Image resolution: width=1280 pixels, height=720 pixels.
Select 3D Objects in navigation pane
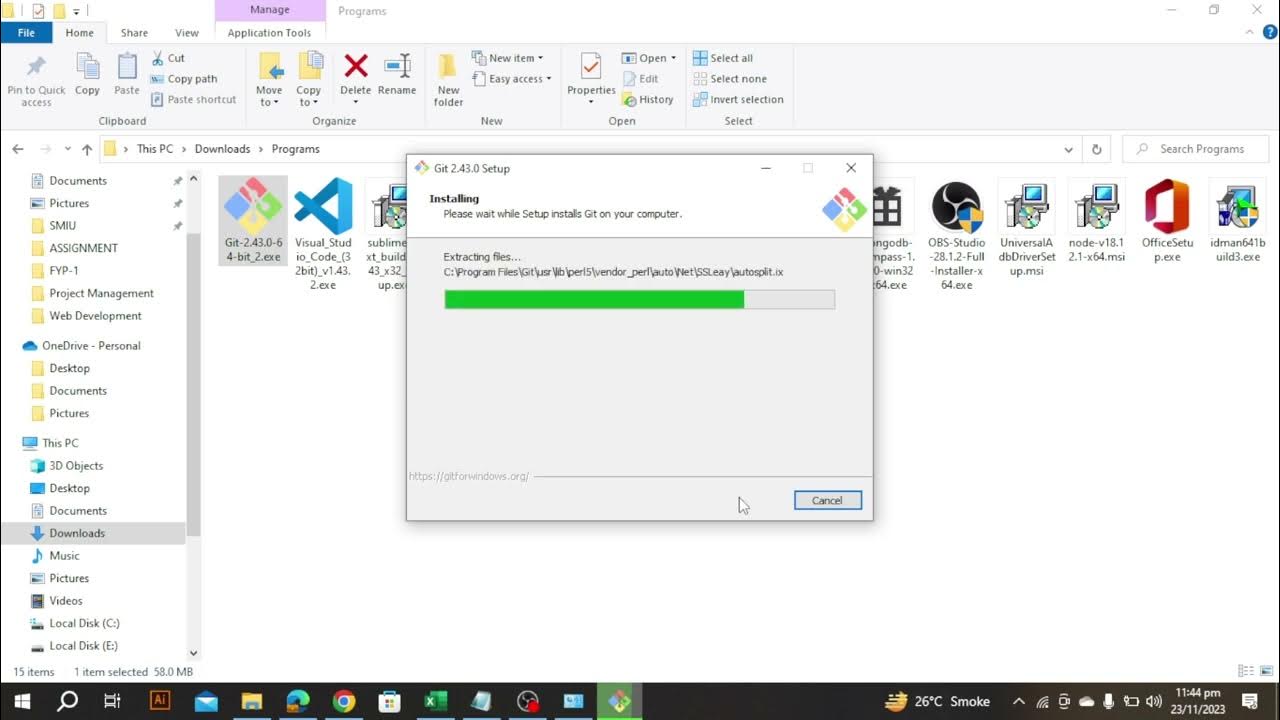coord(76,466)
